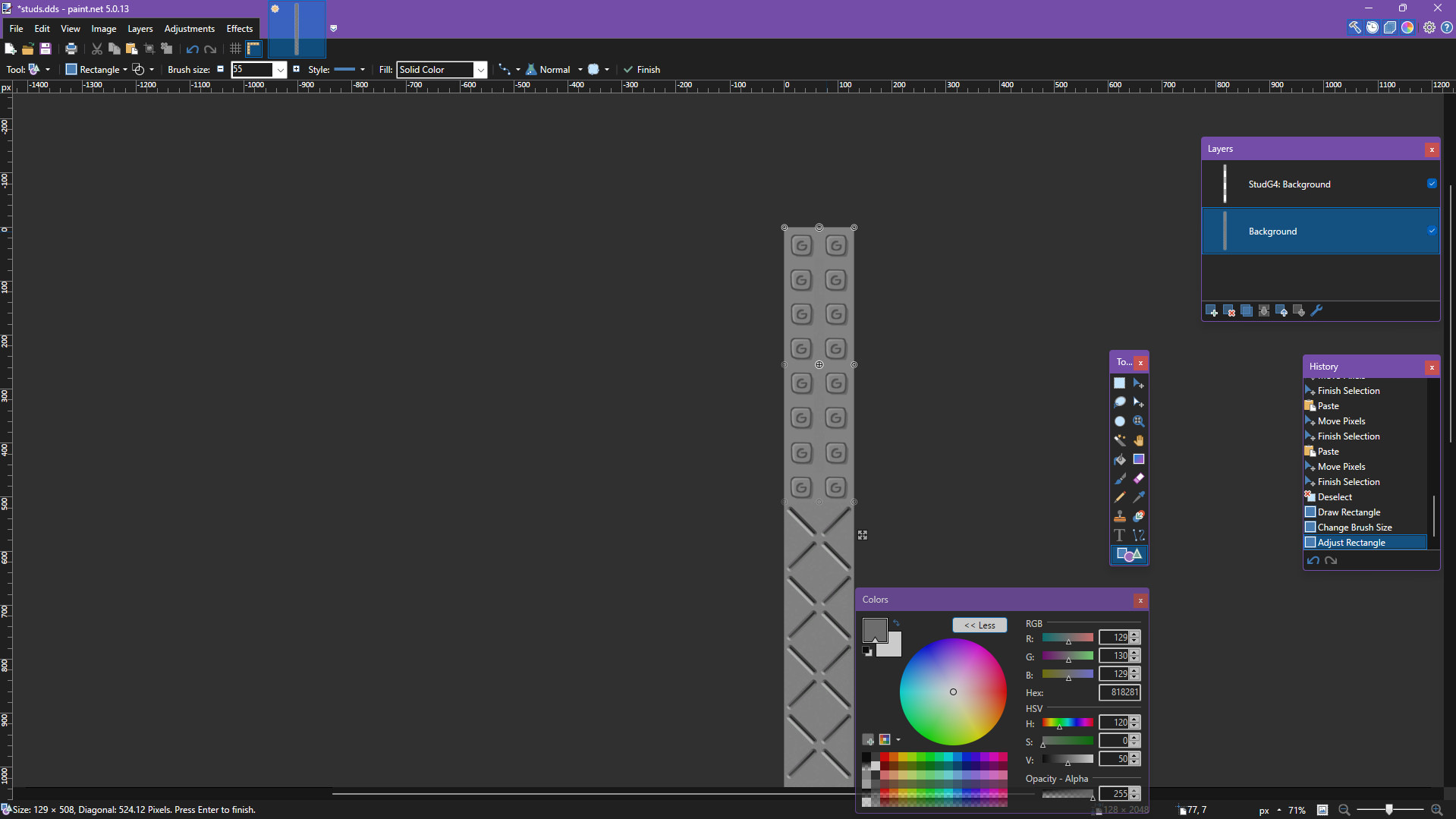Select the Text tool
This screenshot has width=1456, height=819.
pyautogui.click(x=1119, y=535)
